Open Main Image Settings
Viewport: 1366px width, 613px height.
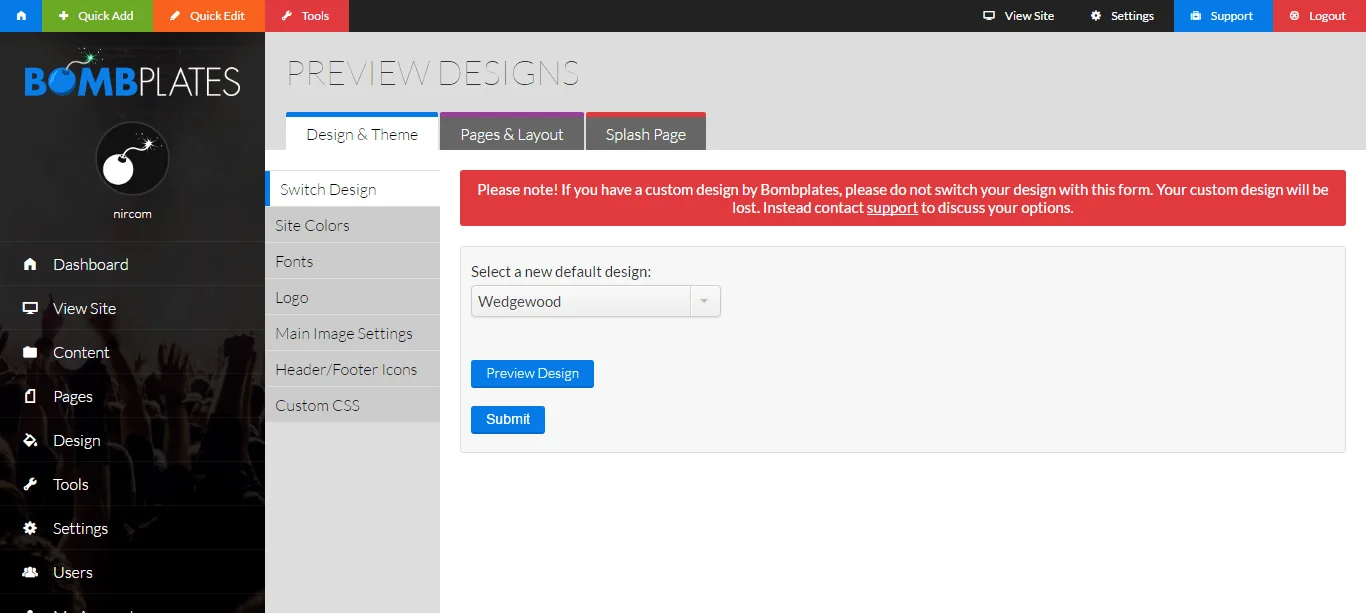pyautogui.click(x=352, y=333)
